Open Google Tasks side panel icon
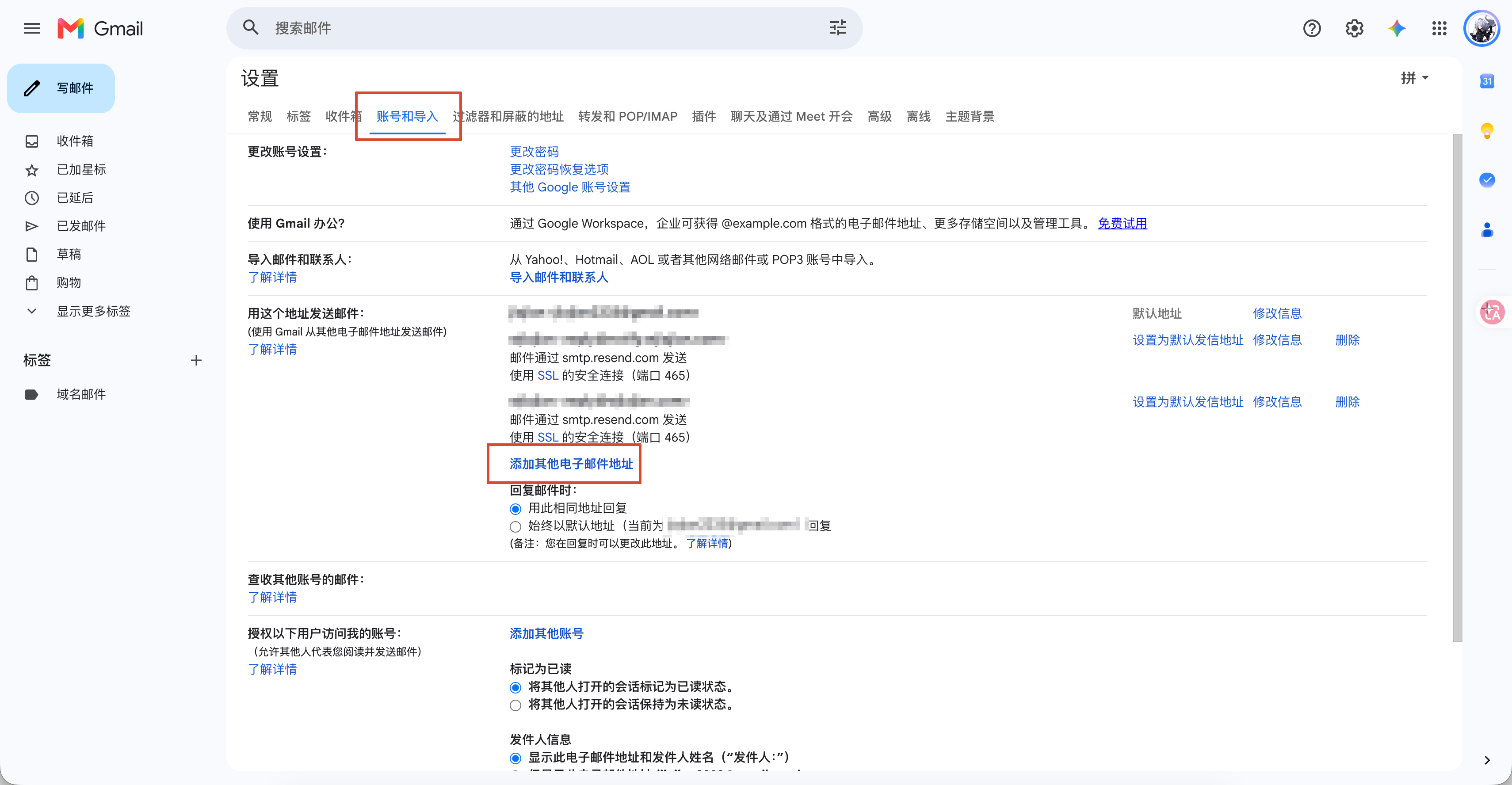The height and width of the screenshot is (785, 1512). click(1486, 179)
